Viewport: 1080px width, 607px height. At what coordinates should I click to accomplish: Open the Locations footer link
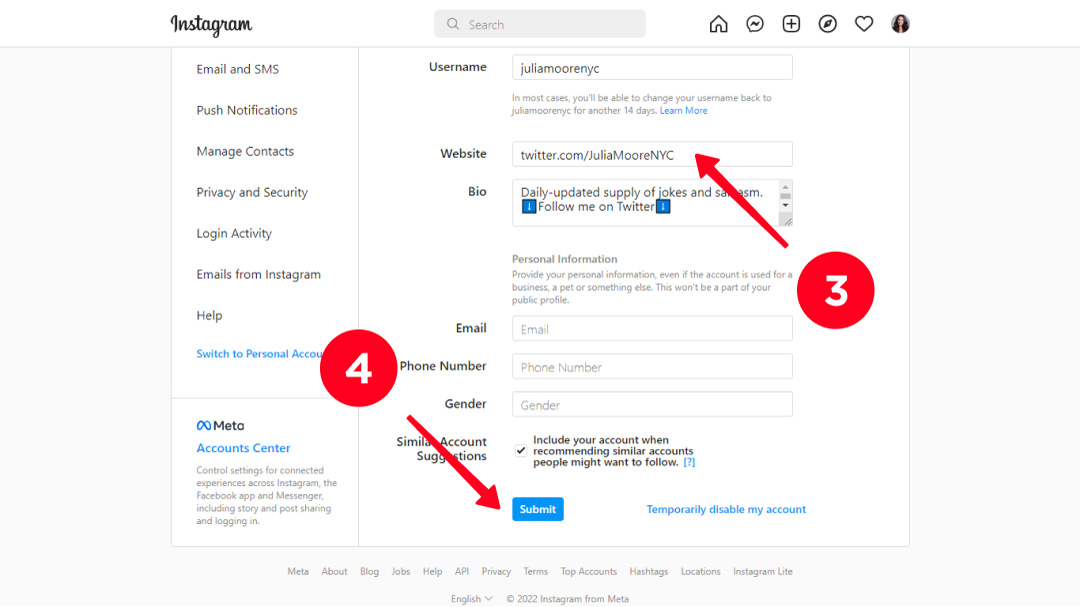(x=700, y=571)
